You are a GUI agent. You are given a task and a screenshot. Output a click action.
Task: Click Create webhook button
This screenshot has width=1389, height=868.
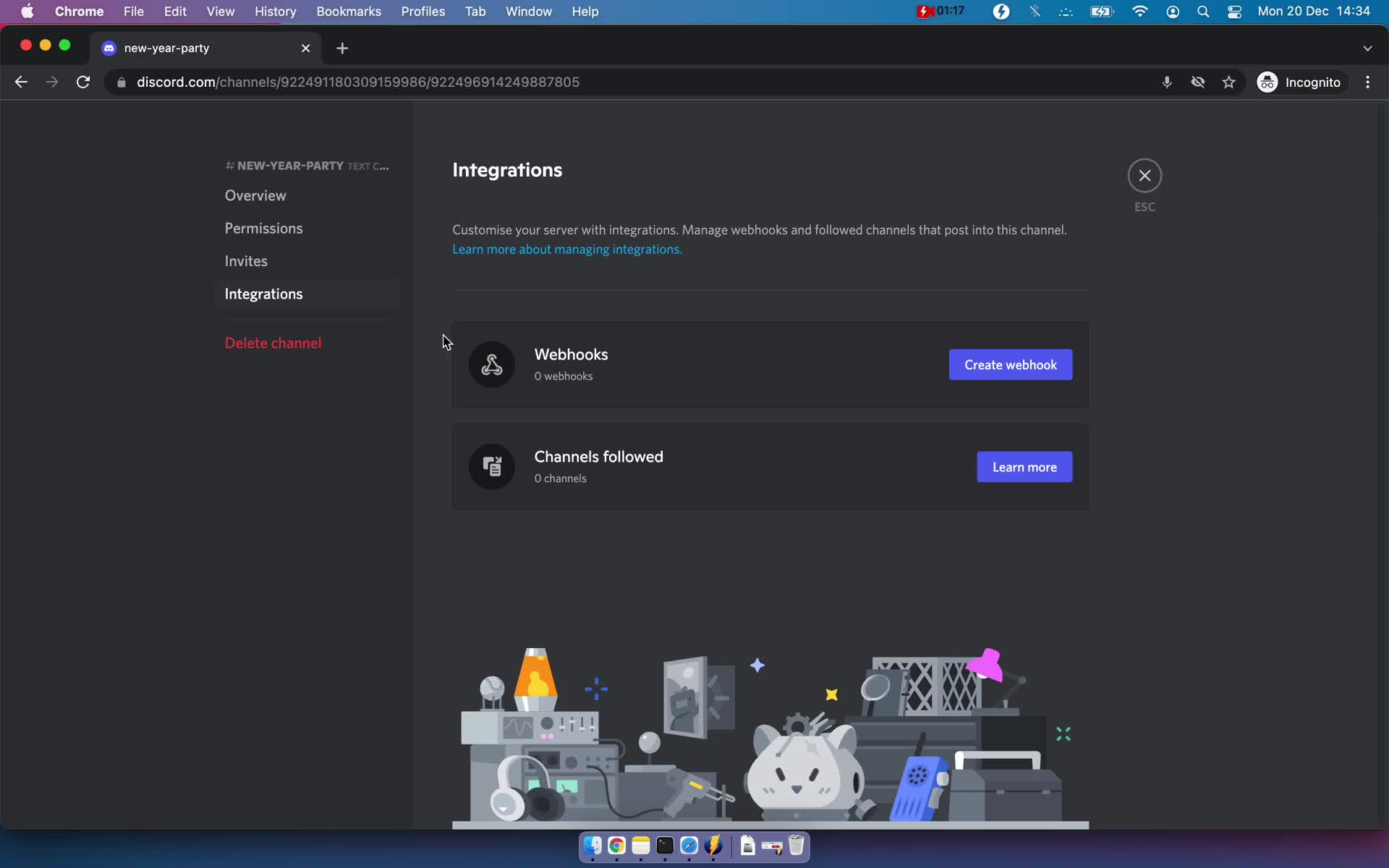pyautogui.click(x=1010, y=364)
